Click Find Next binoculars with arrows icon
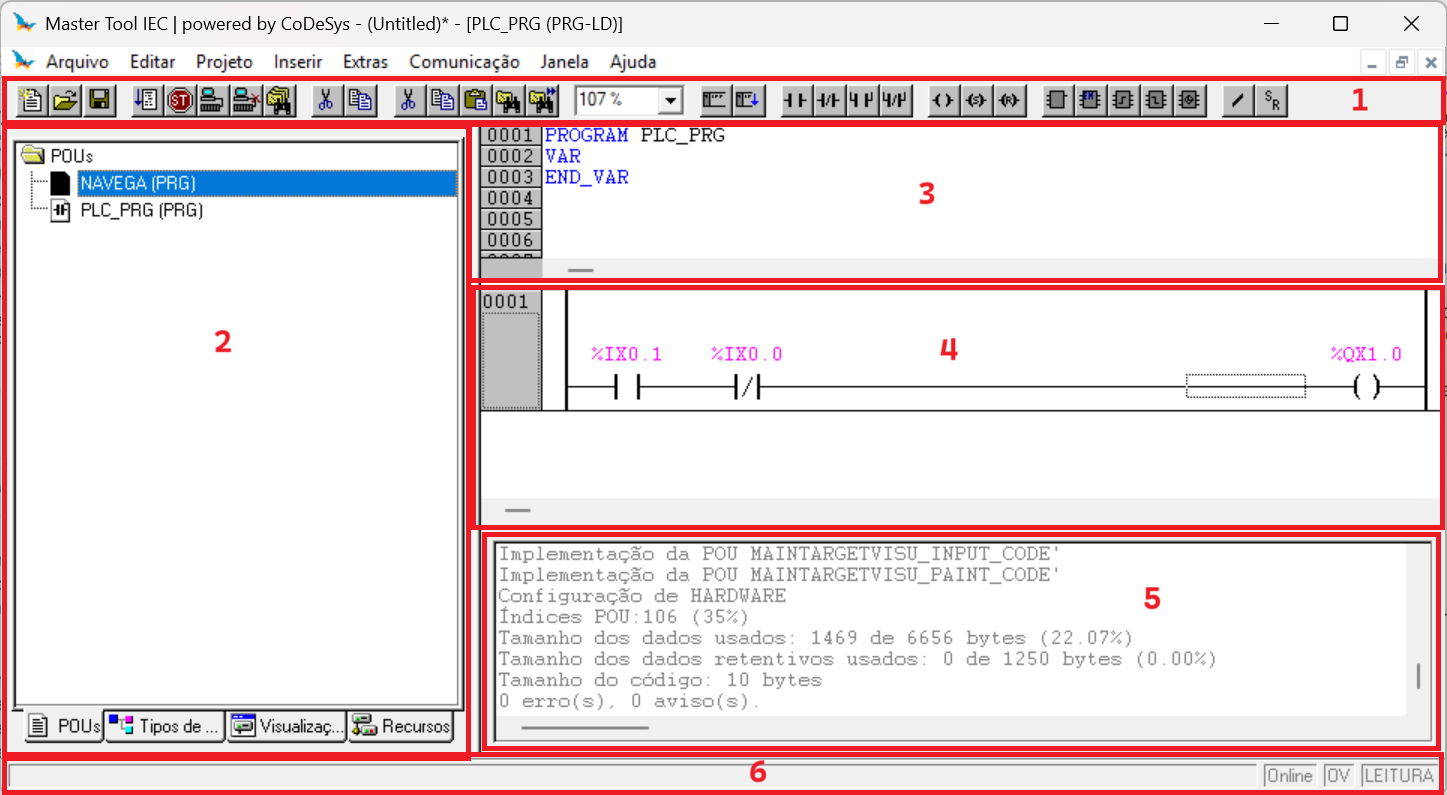Viewport: 1447px width, 795px height. click(x=542, y=100)
